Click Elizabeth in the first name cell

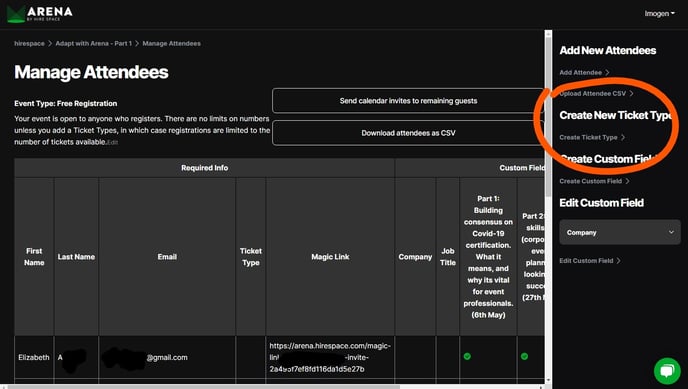(34, 357)
